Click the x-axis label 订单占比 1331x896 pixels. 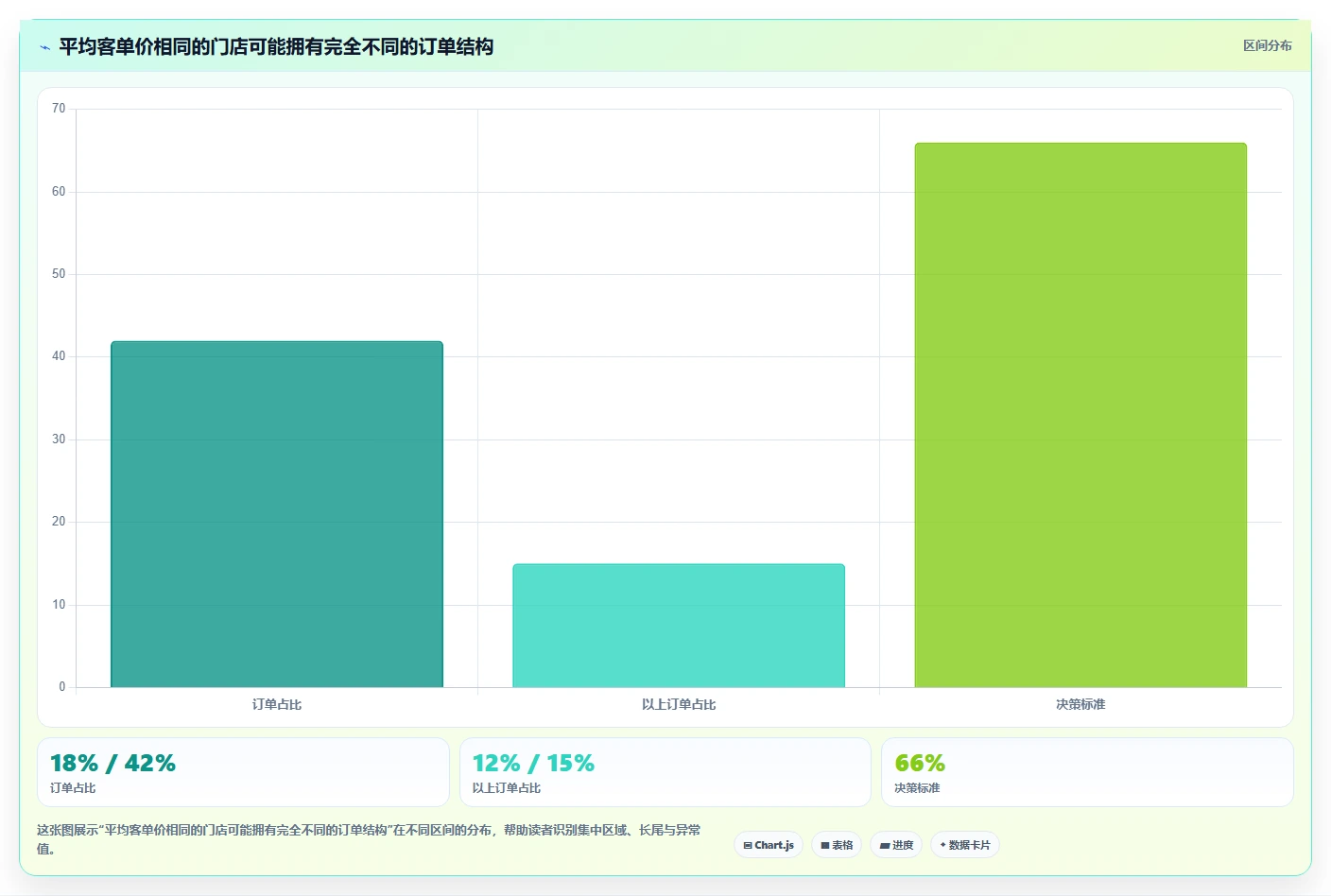click(x=277, y=704)
